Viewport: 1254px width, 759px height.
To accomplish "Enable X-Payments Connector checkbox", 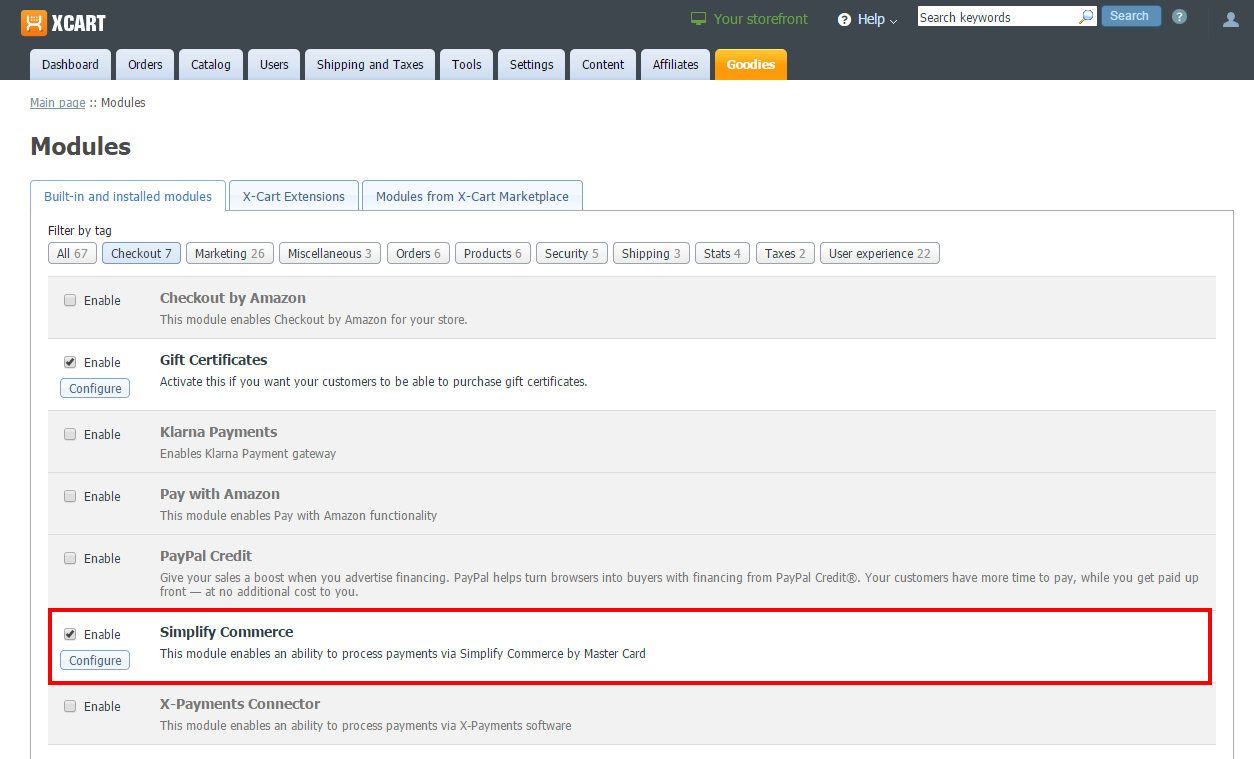I will pyautogui.click(x=70, y=706).
